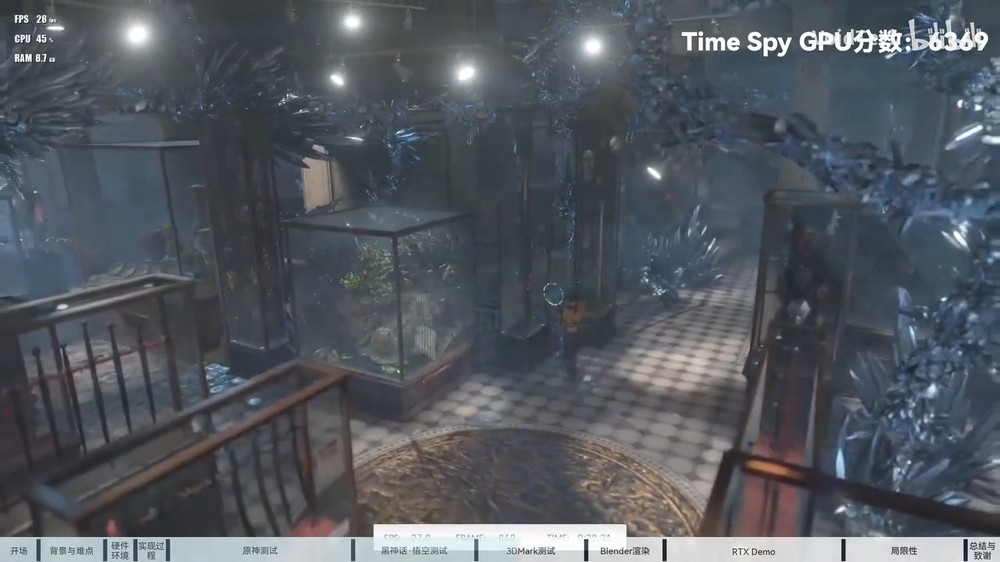Click the CPU 45% overlay readout

(x=33, y=39)
